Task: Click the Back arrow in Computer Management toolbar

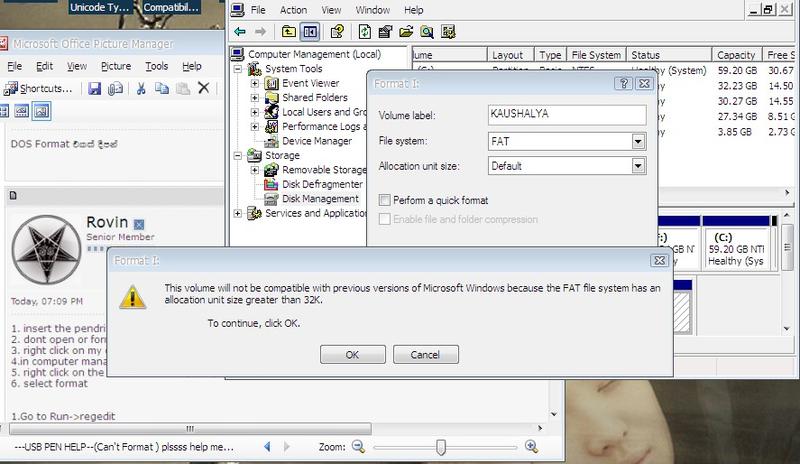Action: pos(240,32)
